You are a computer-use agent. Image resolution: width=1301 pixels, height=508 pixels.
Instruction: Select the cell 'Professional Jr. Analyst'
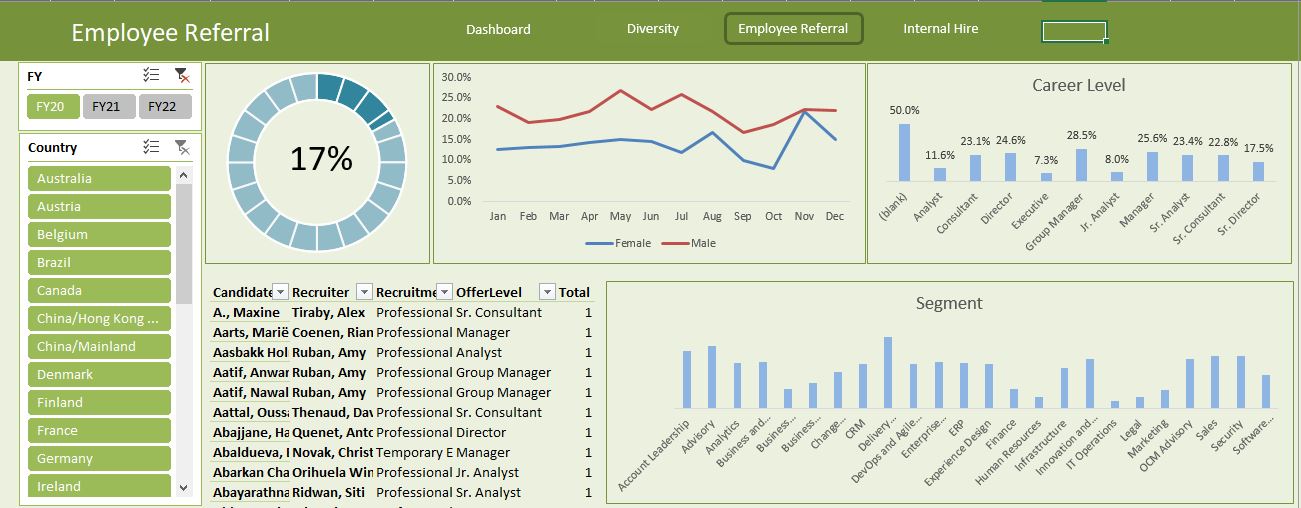coord(447,472)
